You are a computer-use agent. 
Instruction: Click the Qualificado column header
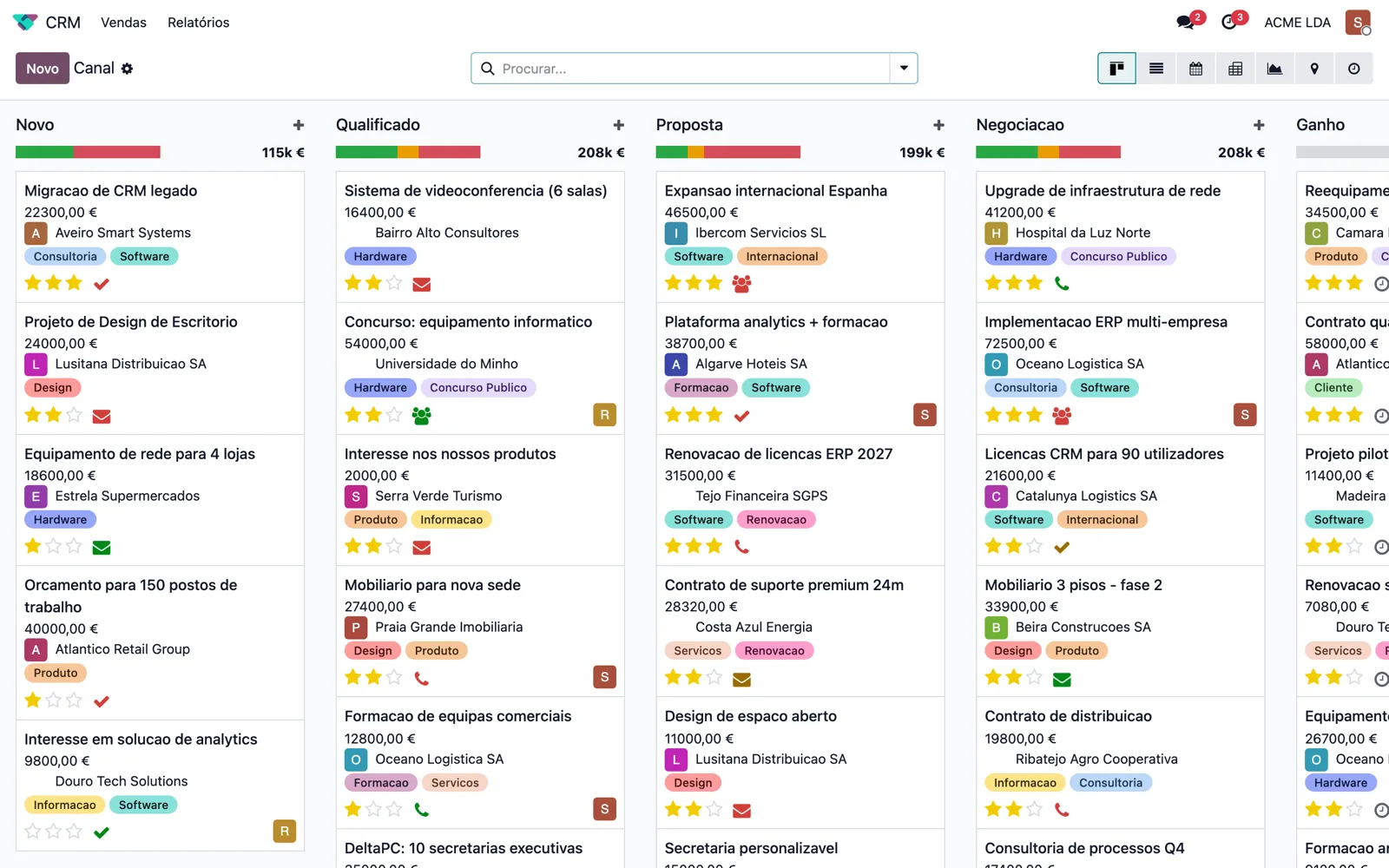(378, 125)
